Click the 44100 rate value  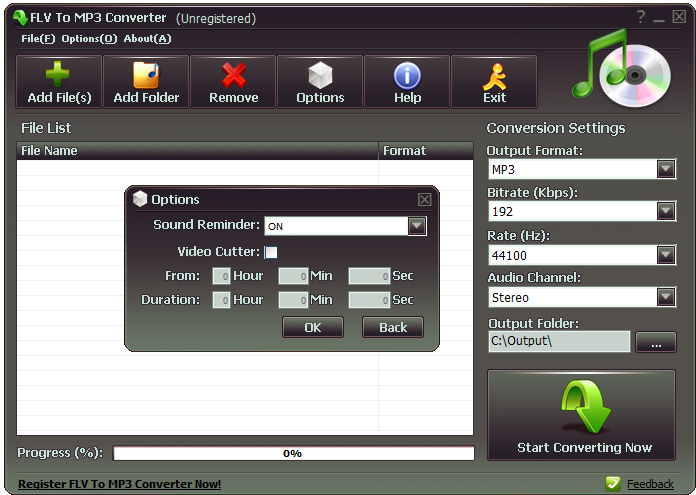[x=509, y=255]
